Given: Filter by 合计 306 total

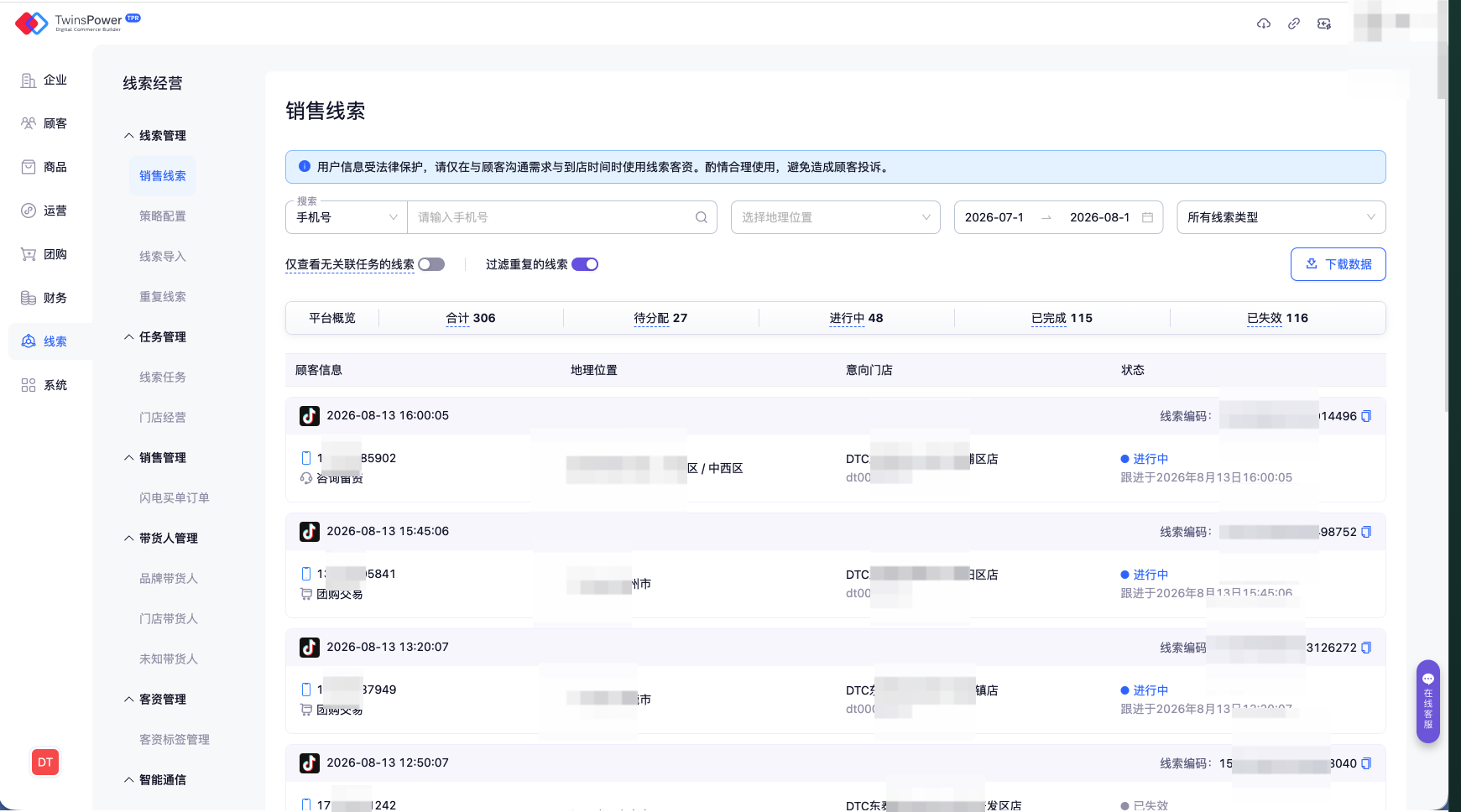Looking at the screenshot, I should (471, 318).
